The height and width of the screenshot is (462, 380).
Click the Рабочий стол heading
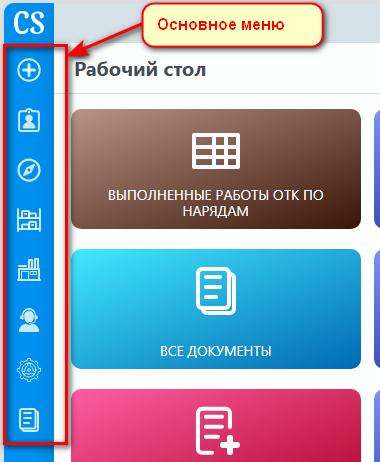click(140, 70)
